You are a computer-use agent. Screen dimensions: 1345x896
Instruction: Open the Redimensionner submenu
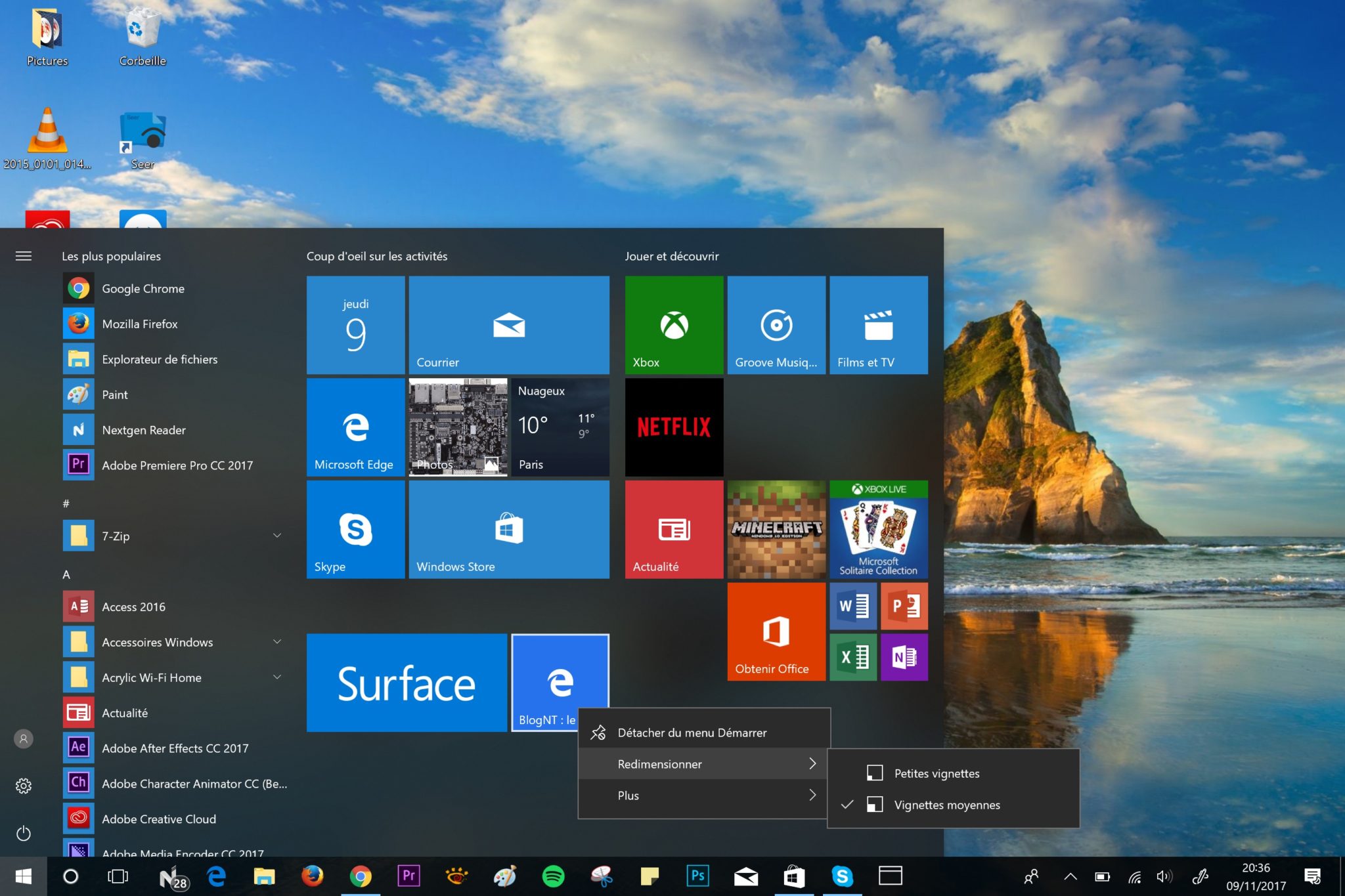704,764
